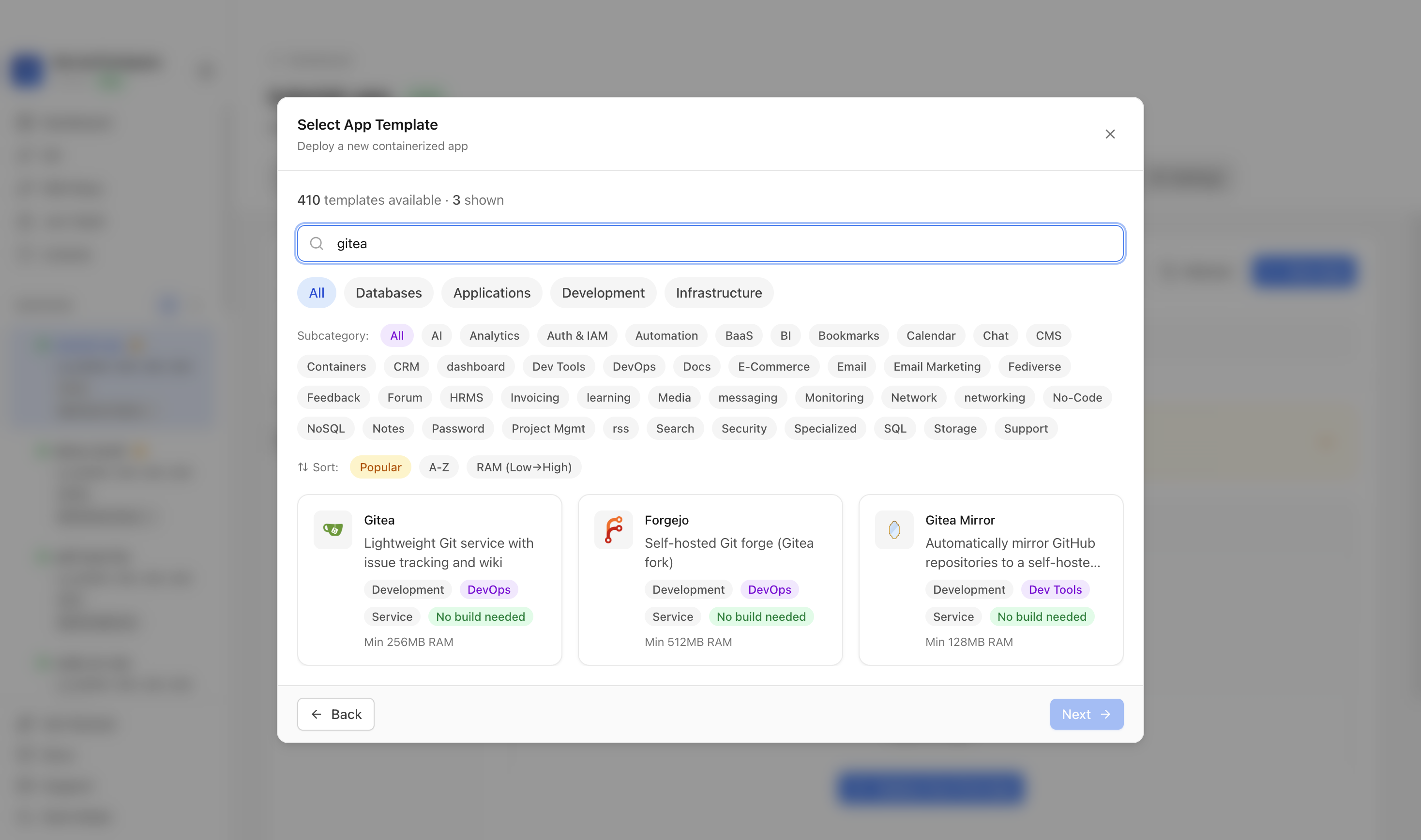1421x840 pixels.
Task: Filter by Dev Tools subcategory chip
Action: (558, 367)
